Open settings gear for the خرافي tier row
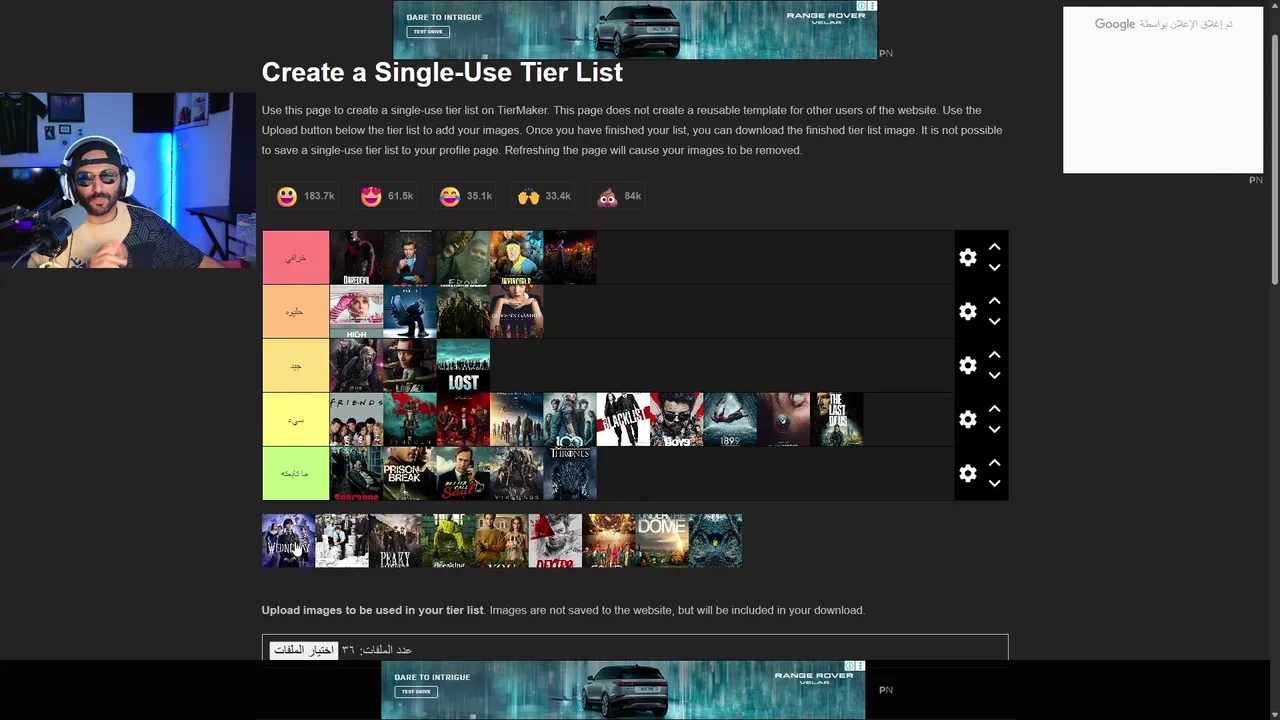Image resolution: width=1280 pixels, height=720 pixels. (x=967, y=257)
